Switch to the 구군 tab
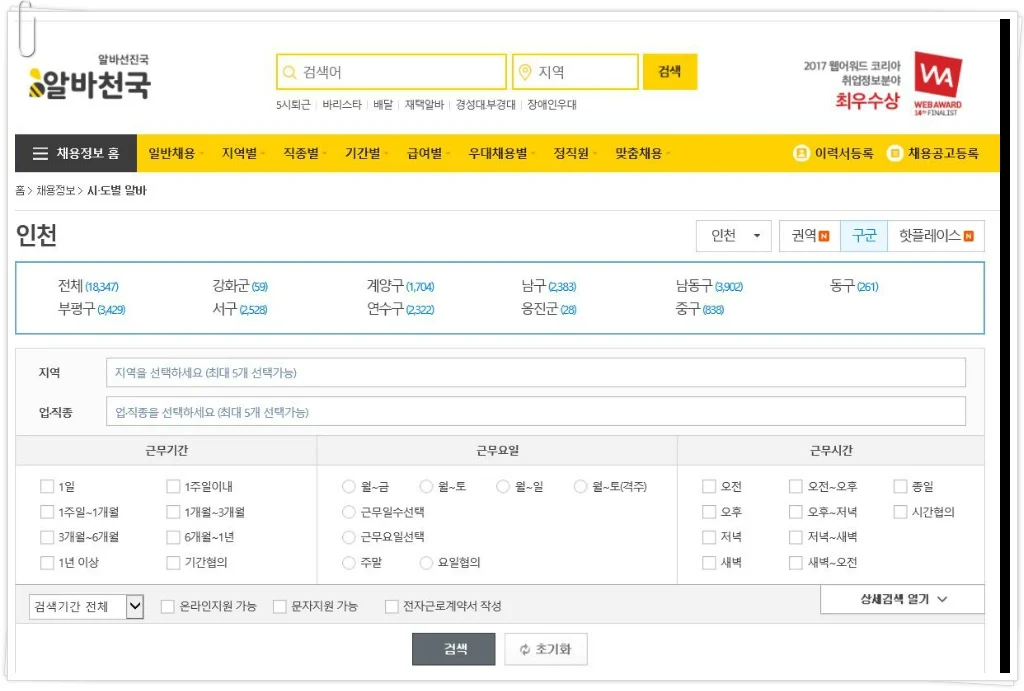 point(864,236)
